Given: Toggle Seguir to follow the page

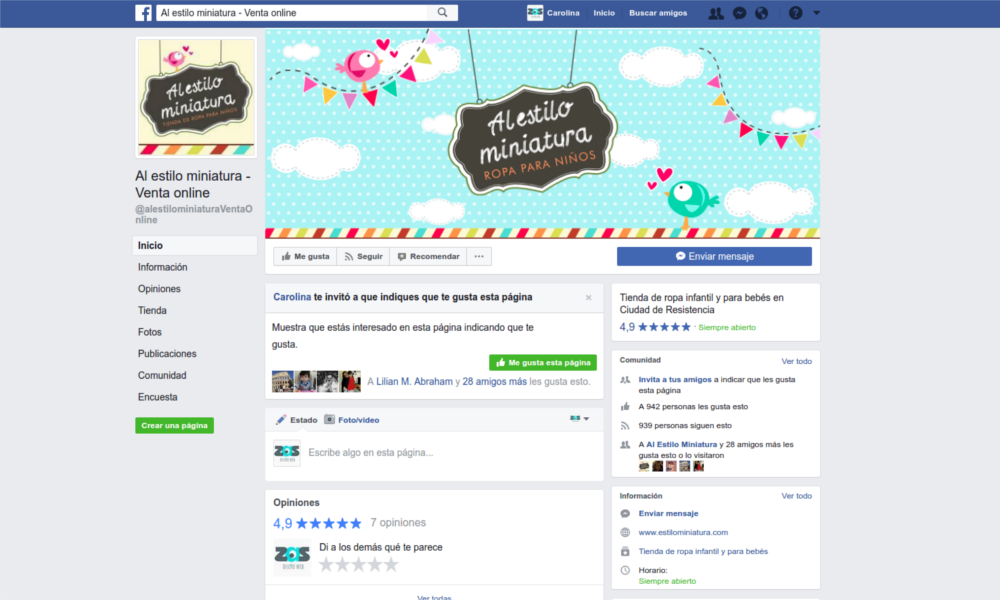Looking at the screenshot, I should [x=363, y=257].
